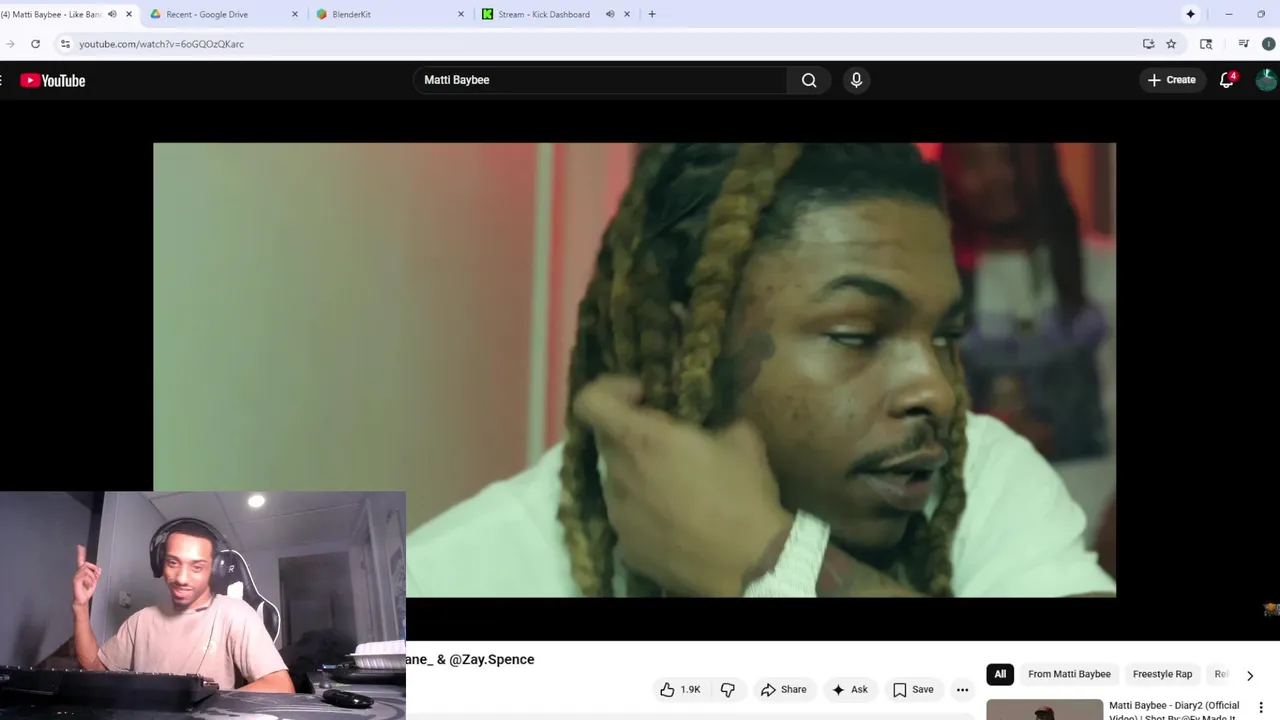Image resolution: width=1280 pixels, height=720 pixels.
Task: Open site information icon in address bar
Action: (65, 44)
